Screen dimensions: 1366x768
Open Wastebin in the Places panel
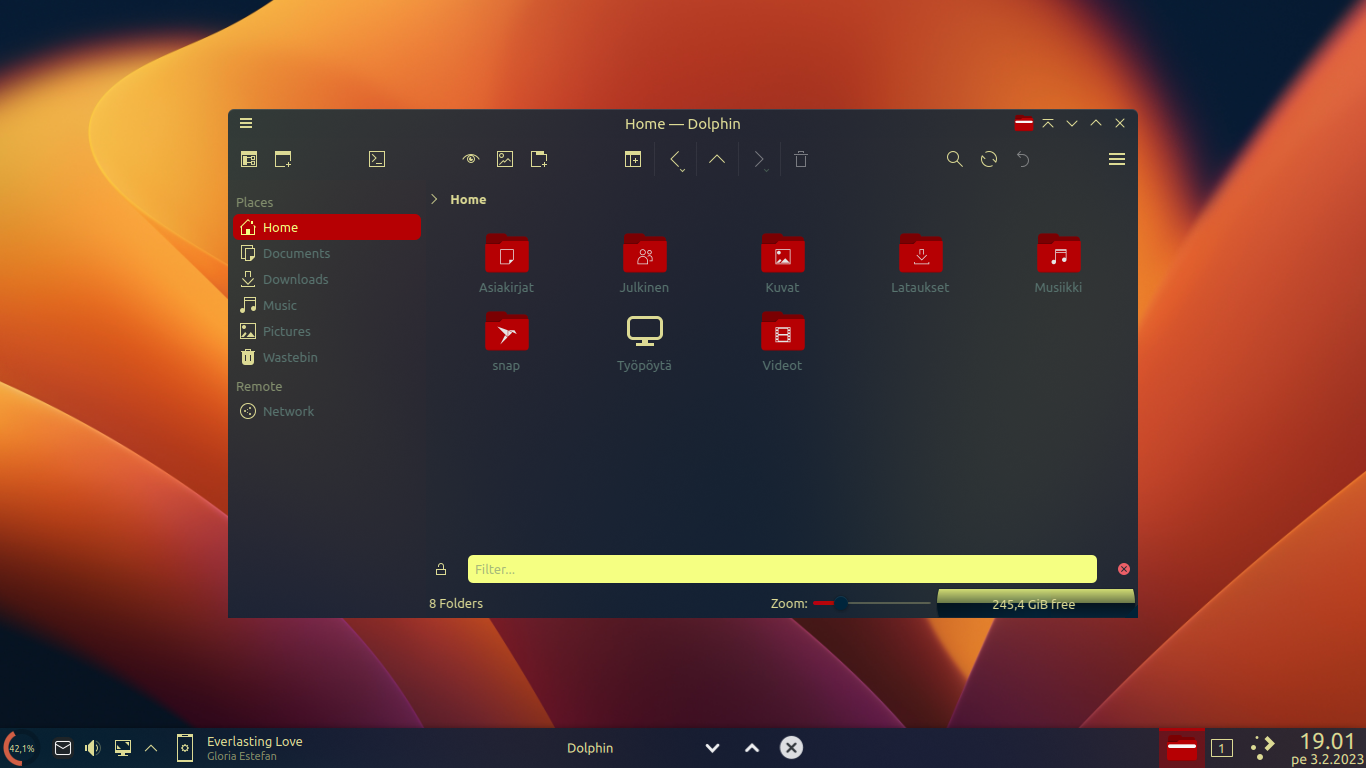click(327, 357)
